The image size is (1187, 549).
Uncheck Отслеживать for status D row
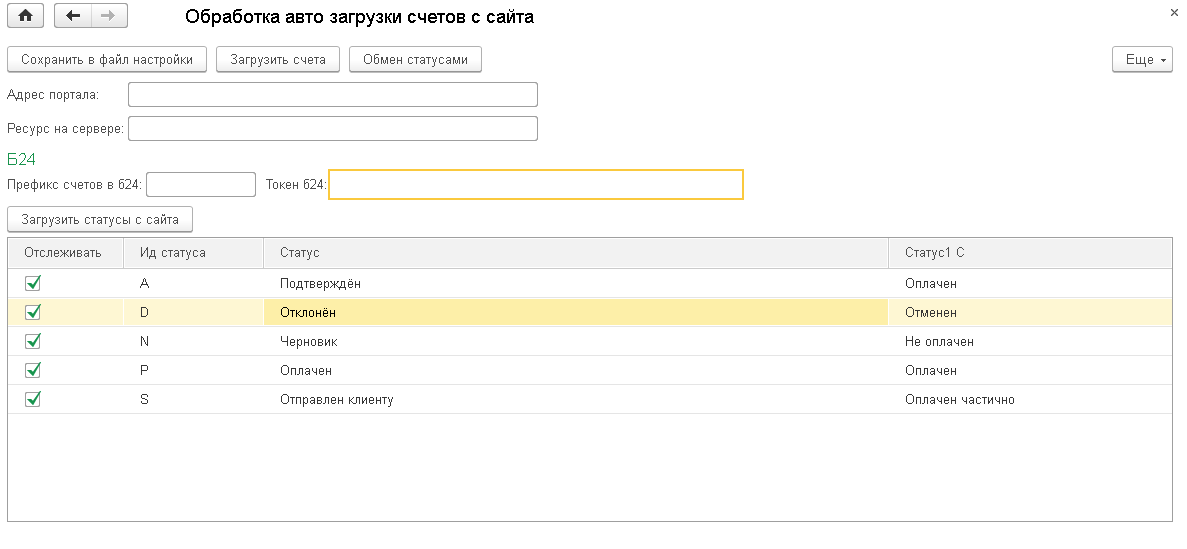click(33, 312)
